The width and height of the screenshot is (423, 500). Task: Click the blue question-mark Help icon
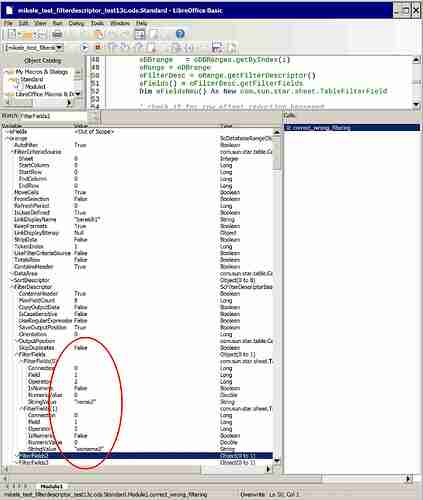pyautogui.click(x=180, y=34)
